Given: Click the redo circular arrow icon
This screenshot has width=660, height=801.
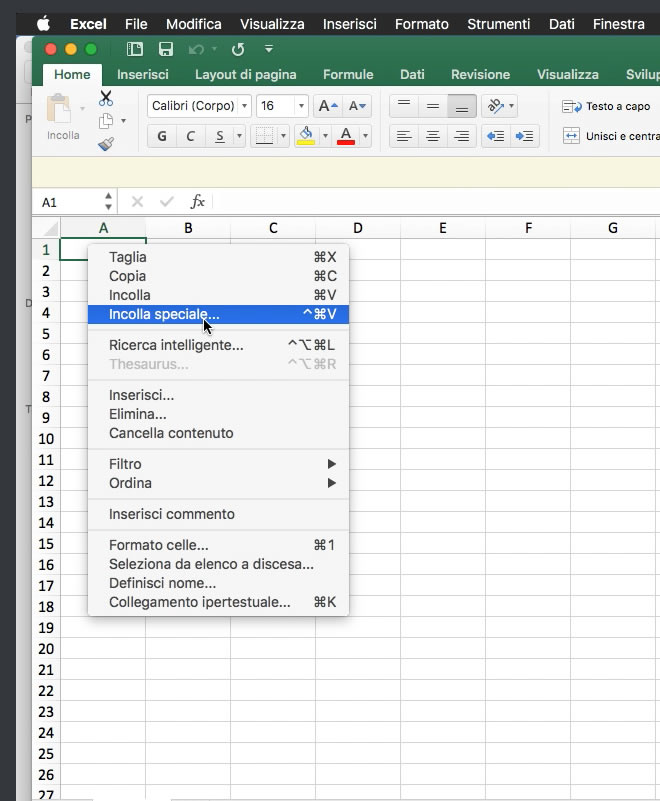Looking at the screenshot, I should click(238, 49).
